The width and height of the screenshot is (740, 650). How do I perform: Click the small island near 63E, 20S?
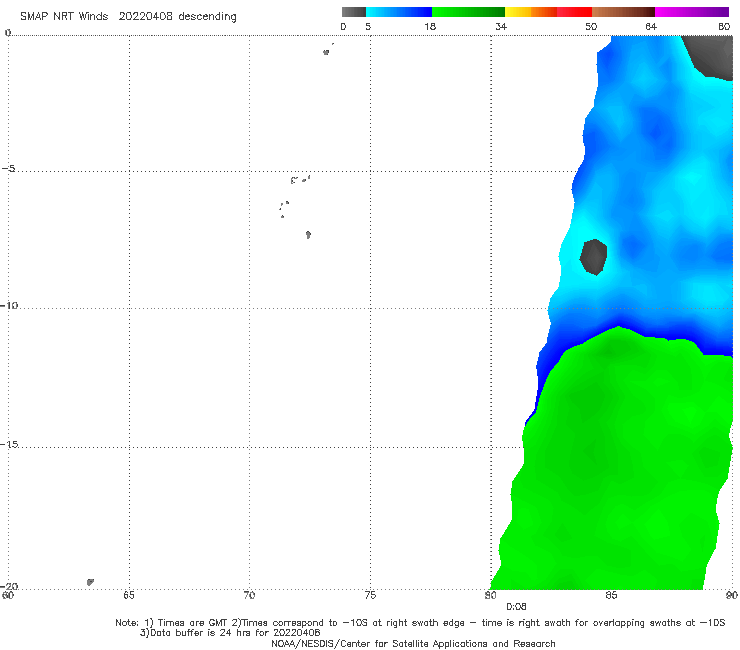pyautogui.click(x=90, y=582)
